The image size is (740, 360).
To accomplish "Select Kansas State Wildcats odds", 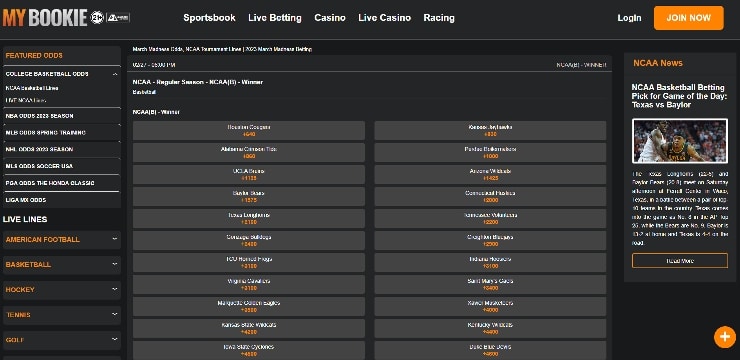I will (249, 328).
